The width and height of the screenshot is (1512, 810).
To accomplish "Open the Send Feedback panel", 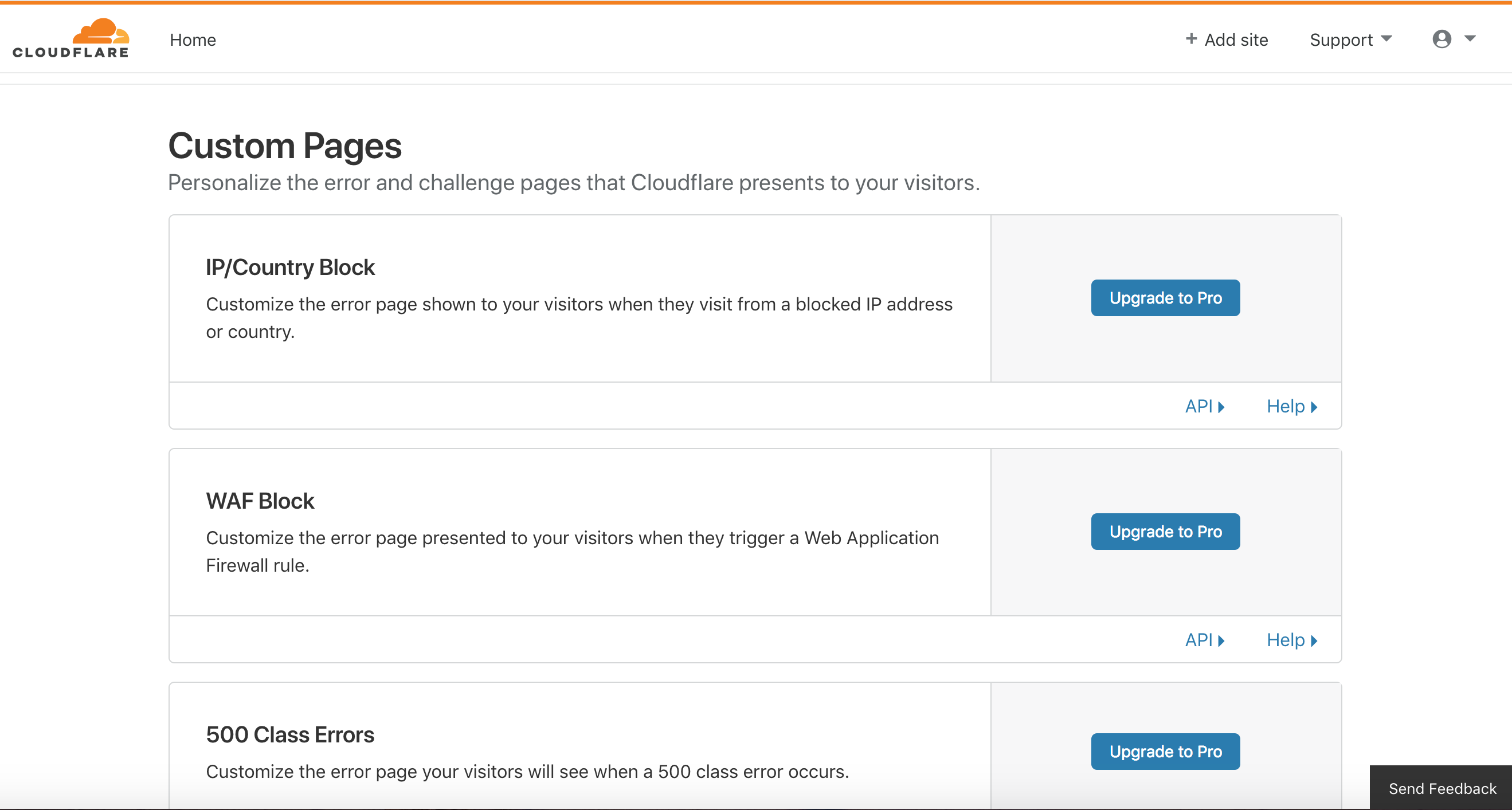I will point(1442,788).
